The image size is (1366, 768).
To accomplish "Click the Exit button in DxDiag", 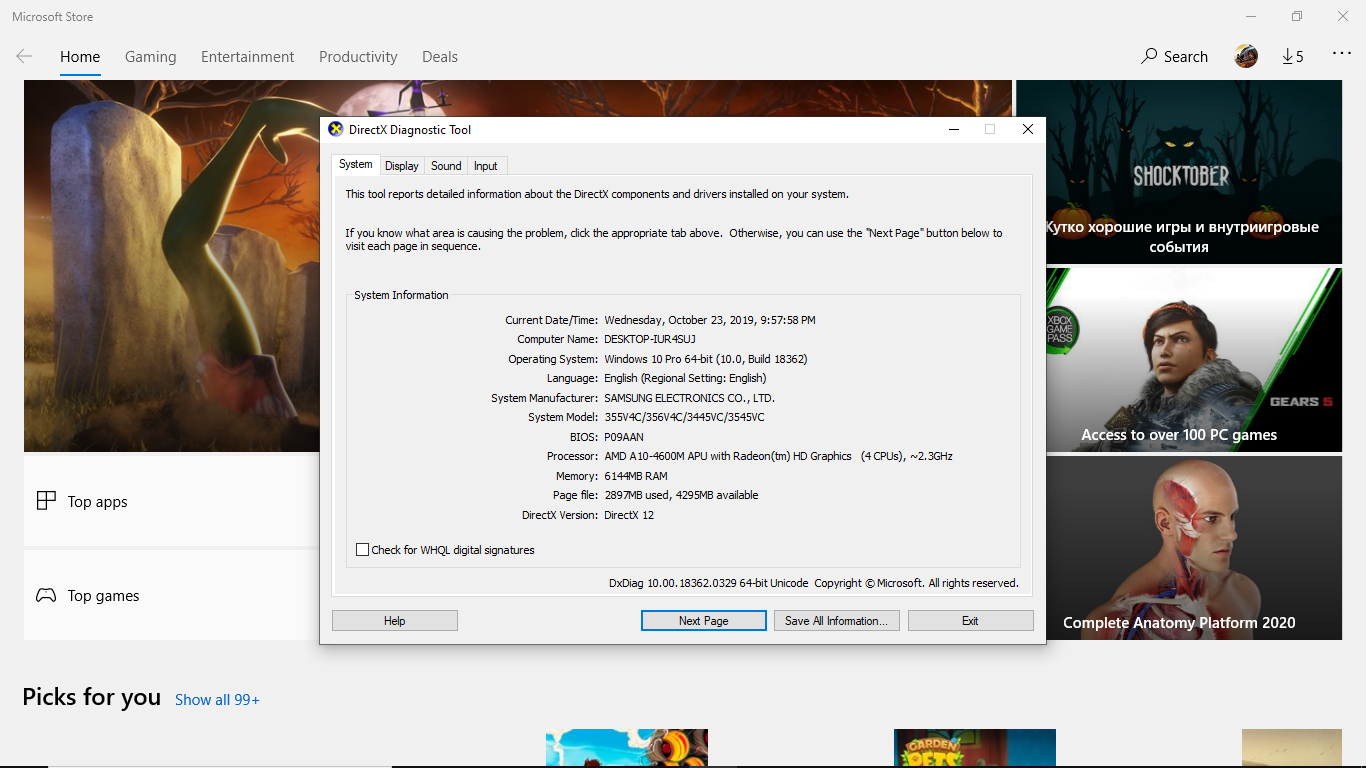I will [970, 621].
